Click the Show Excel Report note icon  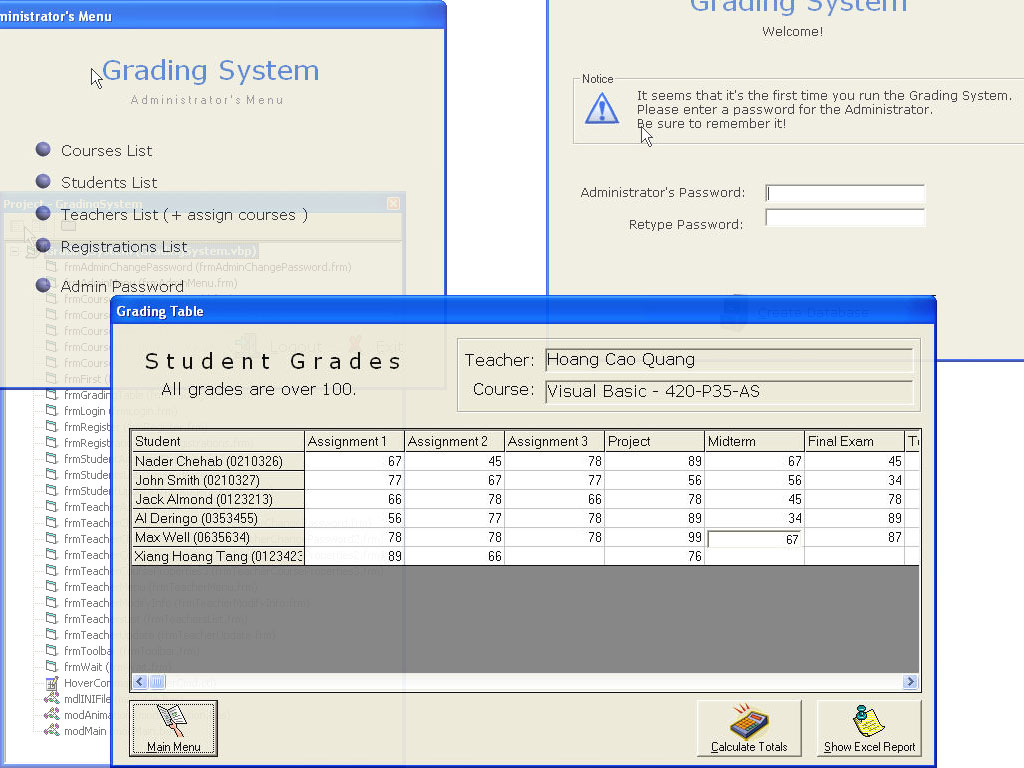tap(868, 720)
